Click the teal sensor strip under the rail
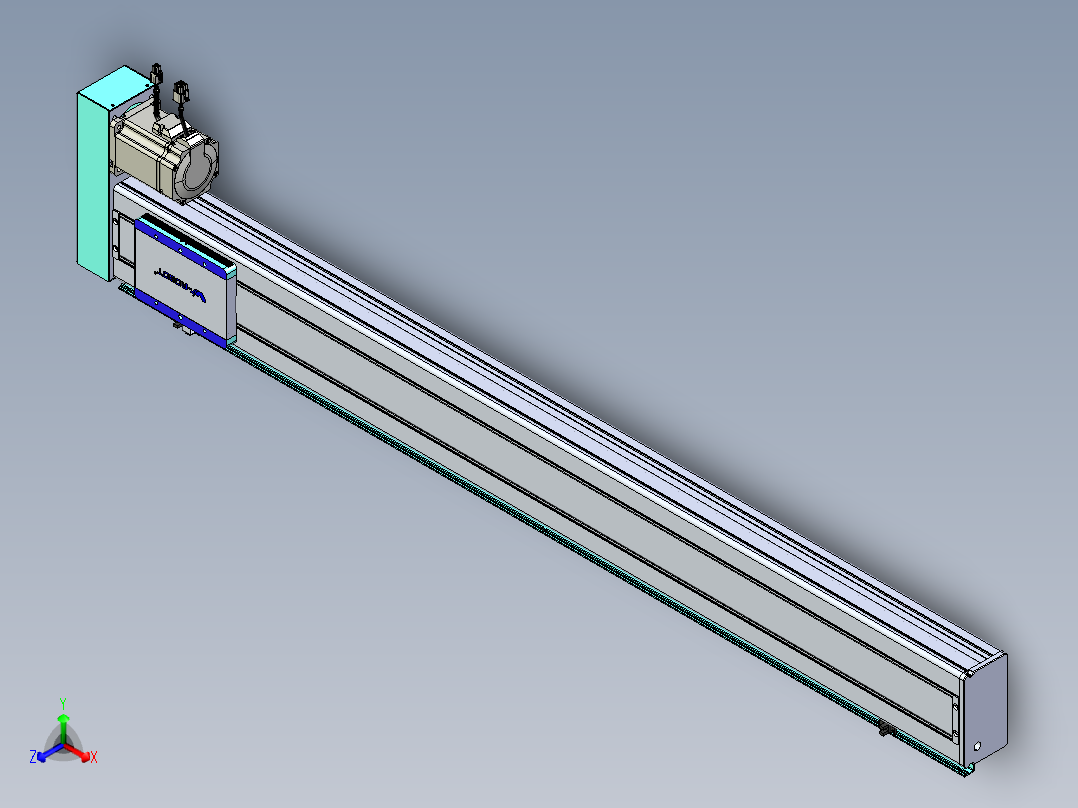Screen dimensions: 1078x808 [600, 562]
